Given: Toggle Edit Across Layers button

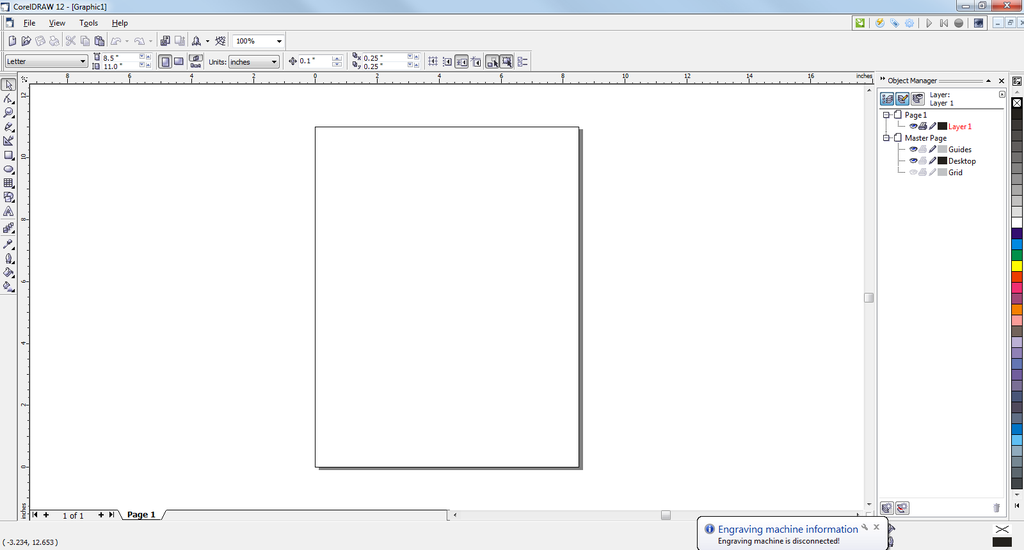Looking at the screenshot, I should [903, 99].
